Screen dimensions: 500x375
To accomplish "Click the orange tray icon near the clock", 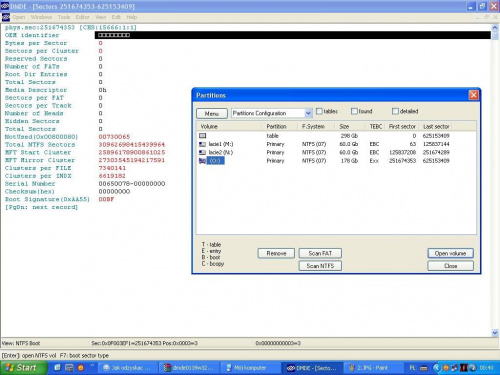I will [x=446, y=368].
